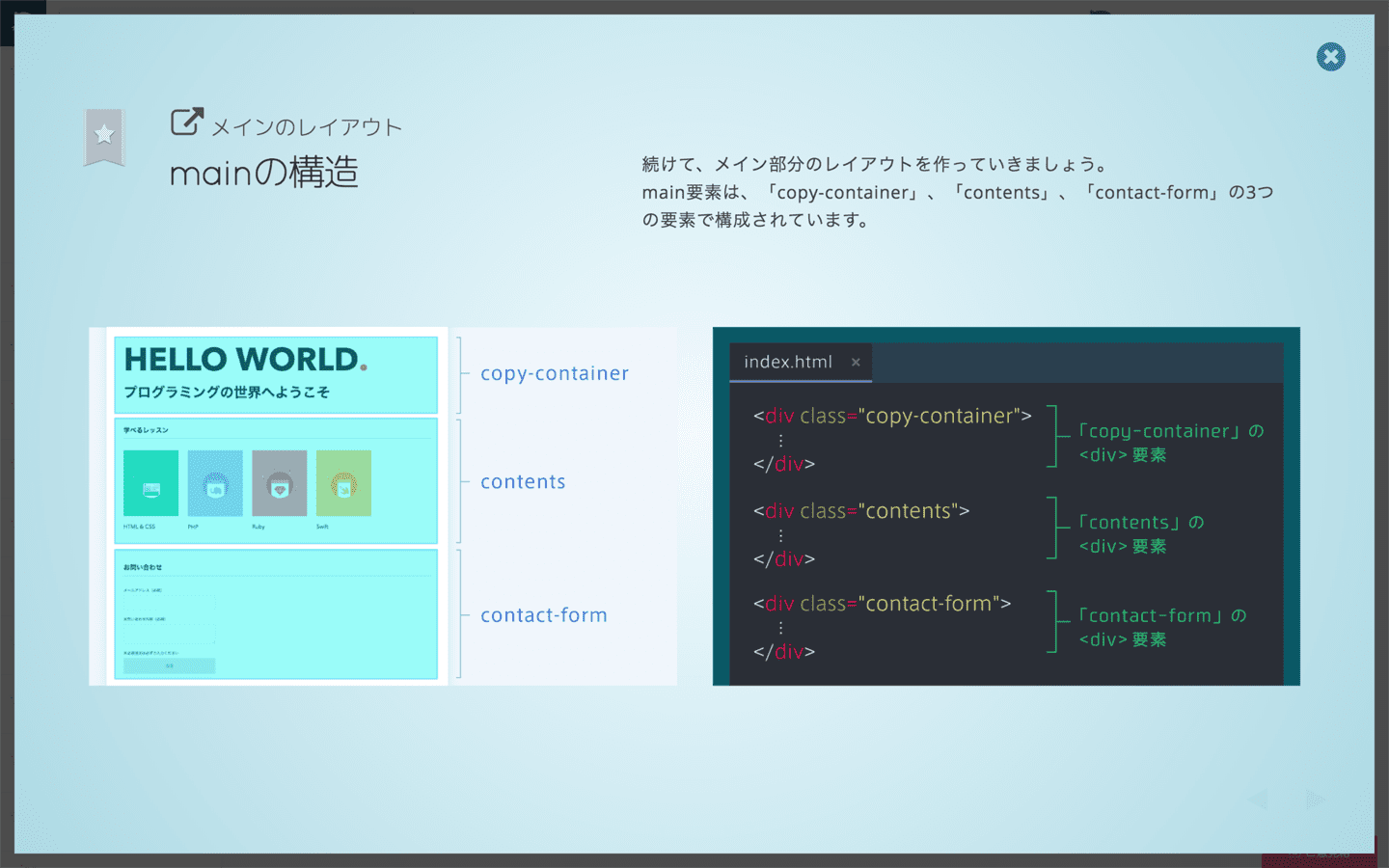
Task: Click the Swift lesson tile icon
Action: tap(343, 483)
